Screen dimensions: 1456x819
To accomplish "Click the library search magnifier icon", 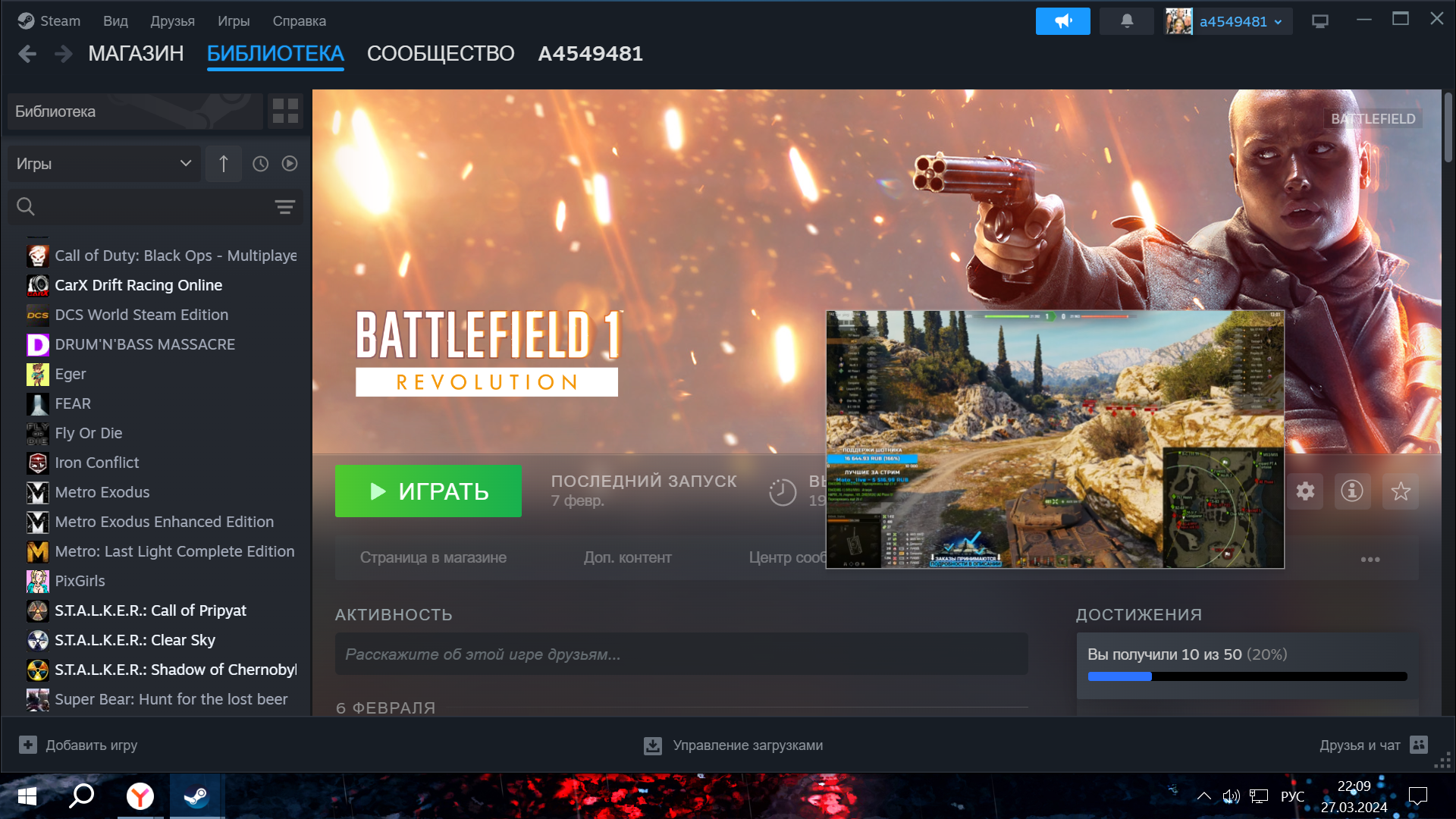I will pyautogui.click(x=26, y=206).
